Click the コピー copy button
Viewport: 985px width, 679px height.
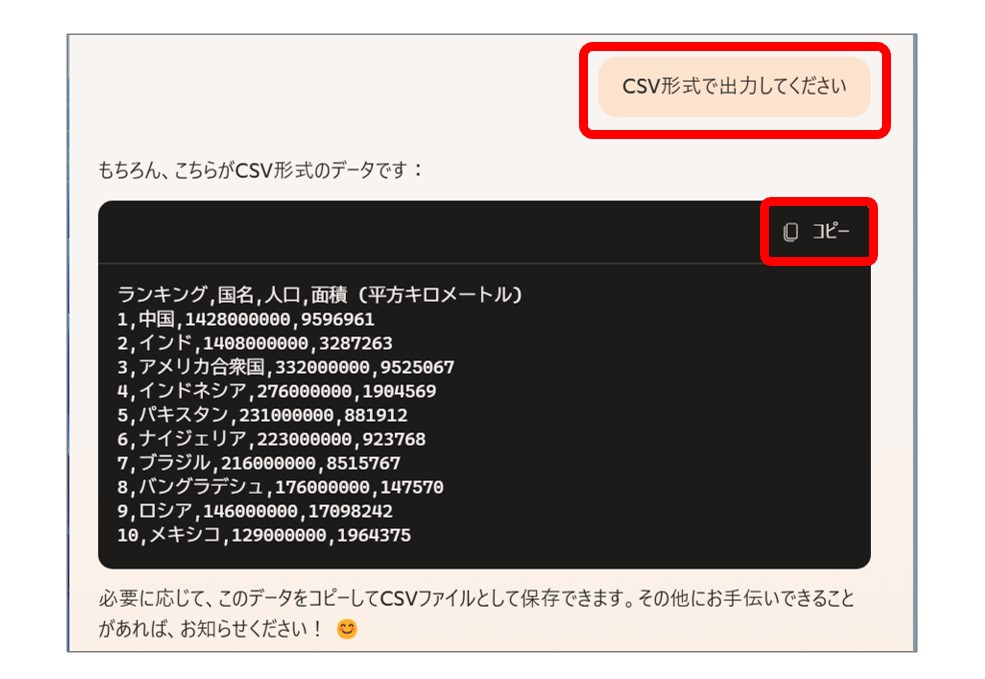[x=816, y=231]
